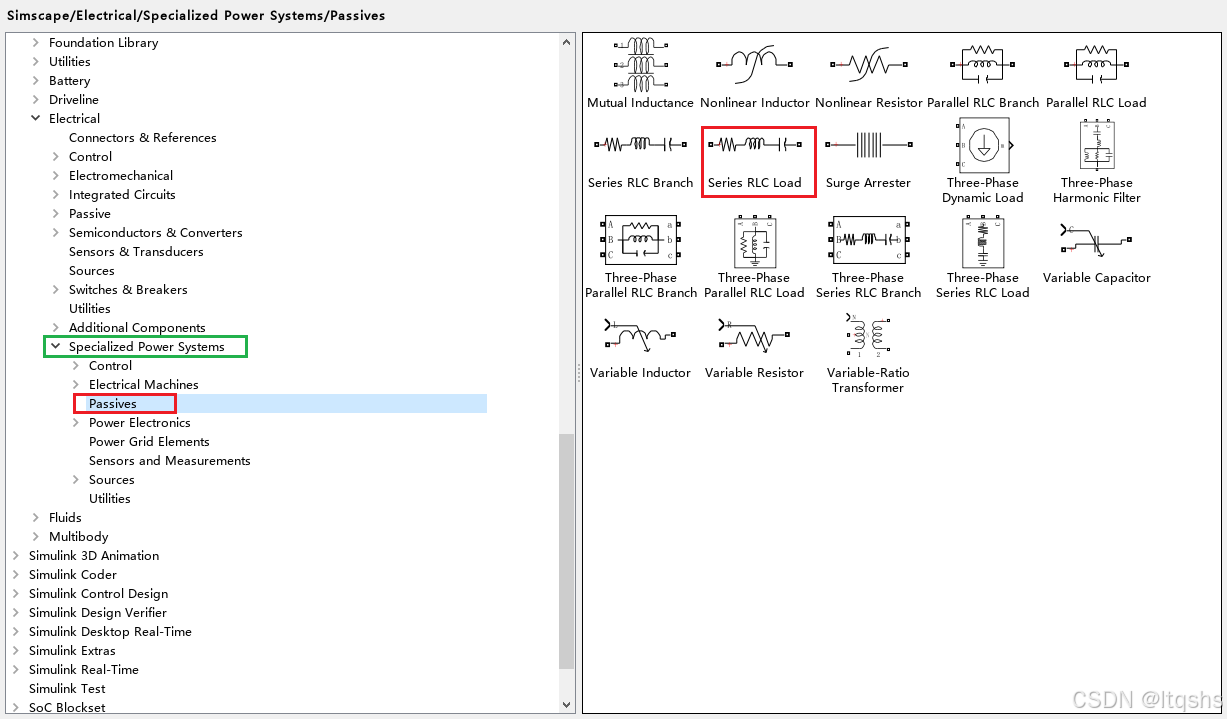
Task: Select the Variable Resistor block icon
Action: (754, 335)
